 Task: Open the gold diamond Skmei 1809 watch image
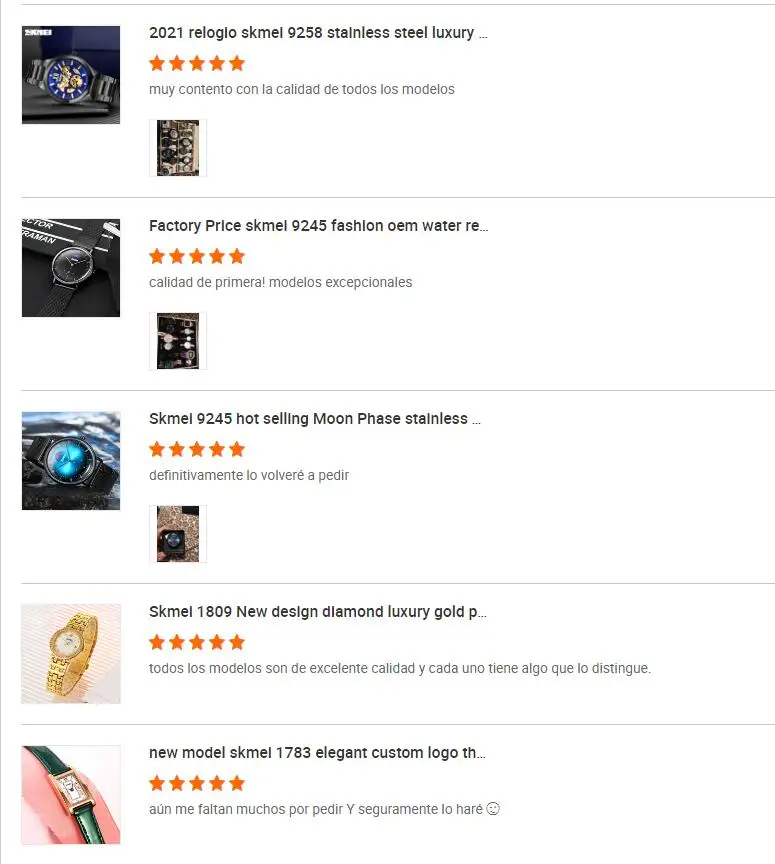tap(71, 654)
